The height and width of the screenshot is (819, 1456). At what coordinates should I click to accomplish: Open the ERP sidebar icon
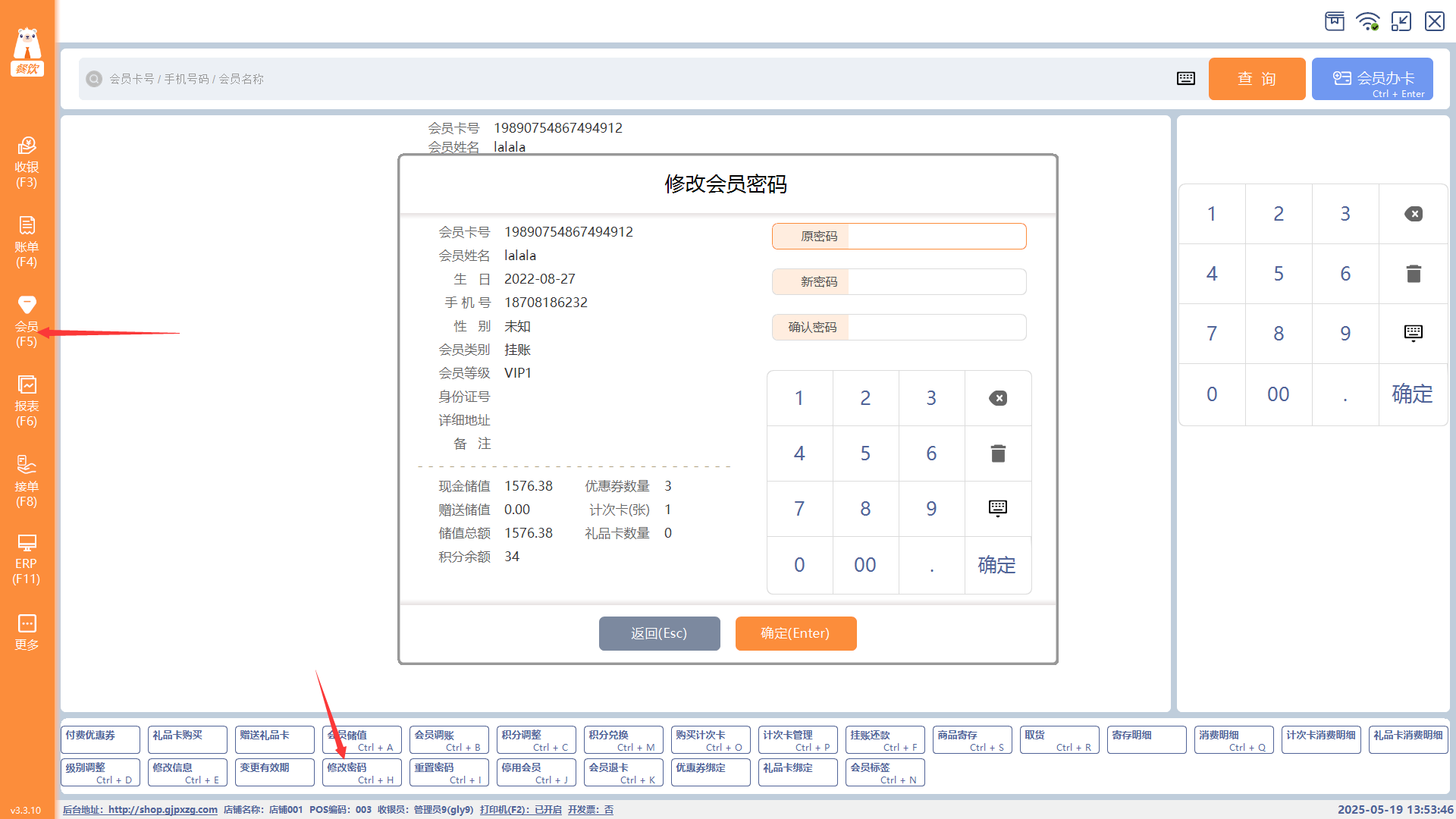(27, 559)
